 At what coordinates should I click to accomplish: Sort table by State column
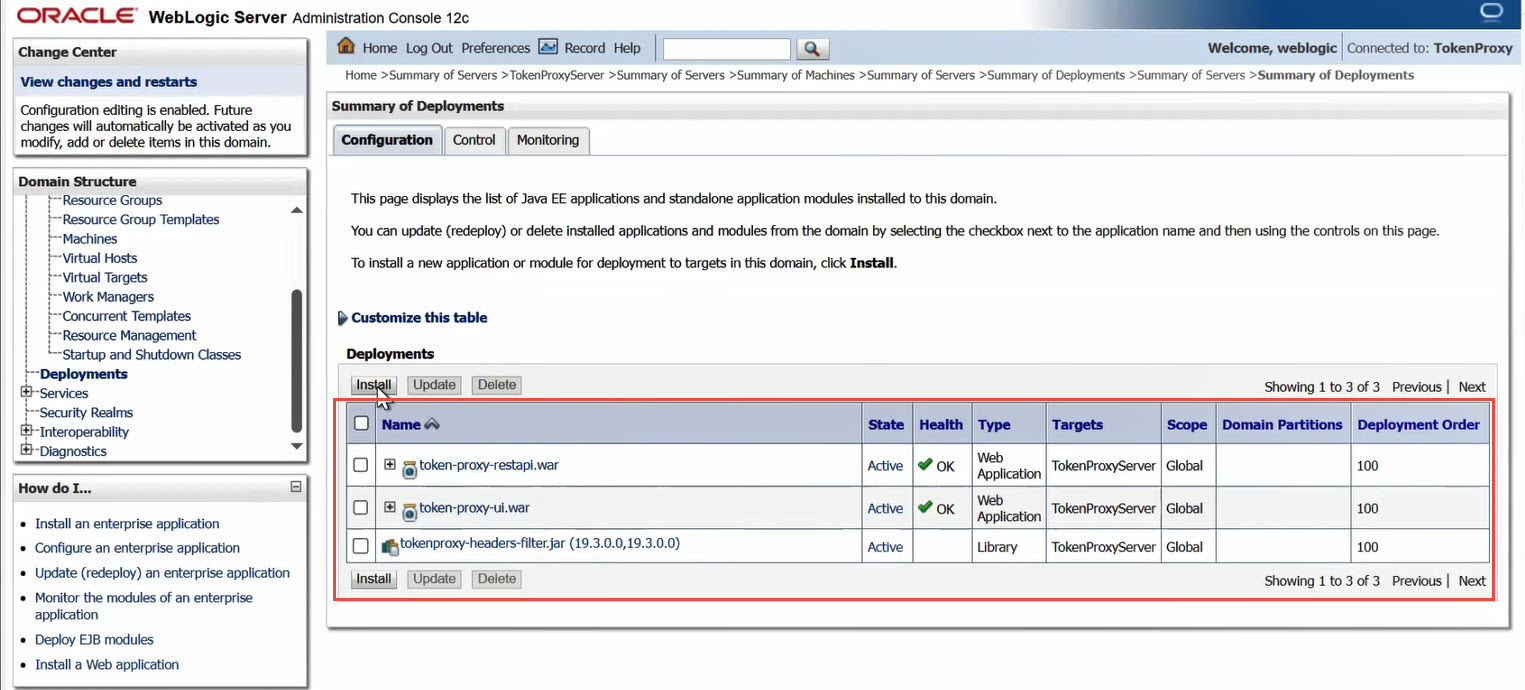coord(886,425)
